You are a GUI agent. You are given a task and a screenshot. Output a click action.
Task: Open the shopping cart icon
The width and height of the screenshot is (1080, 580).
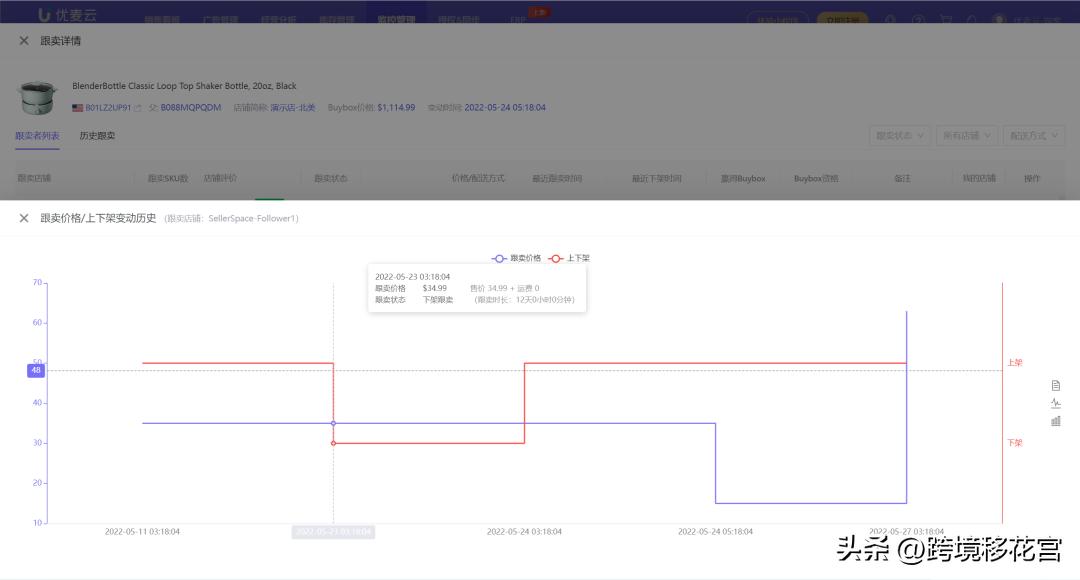[944, 18]
